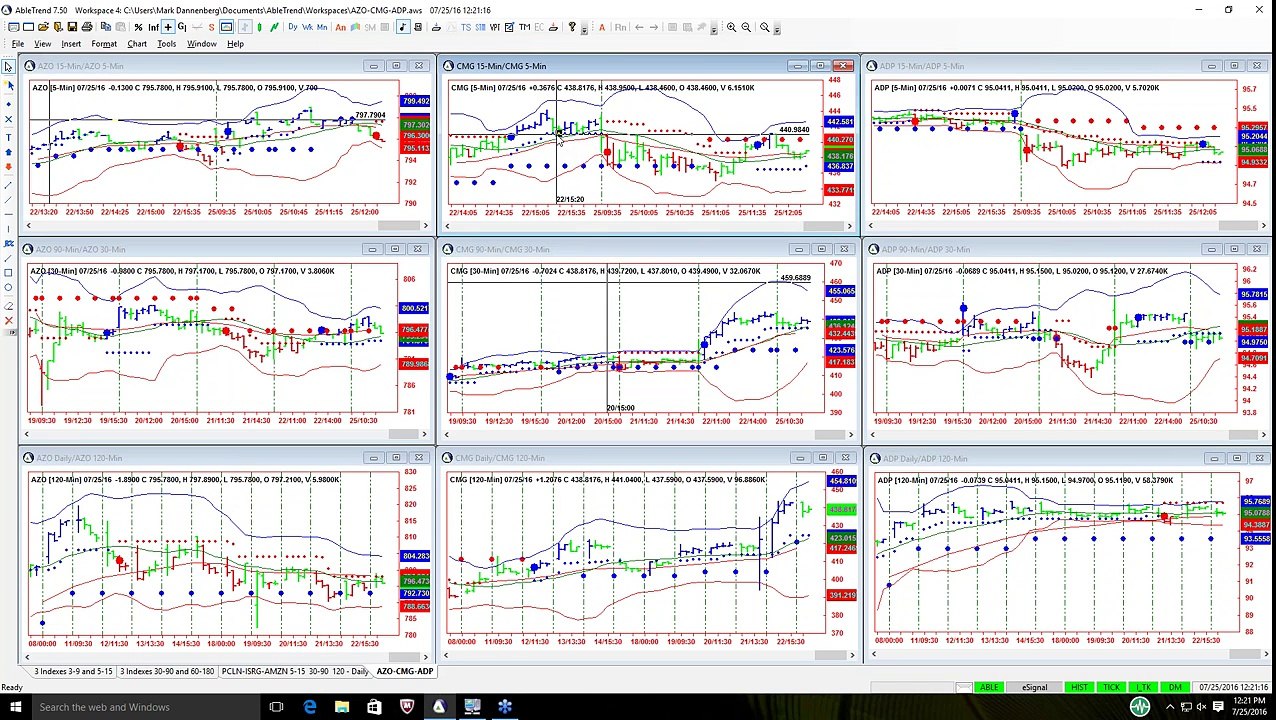Activate the CMG 90-Min/CMG 30-Min chart title
Image resolution: width=1276 pixels, height=720 pixels.
point(502,249)
